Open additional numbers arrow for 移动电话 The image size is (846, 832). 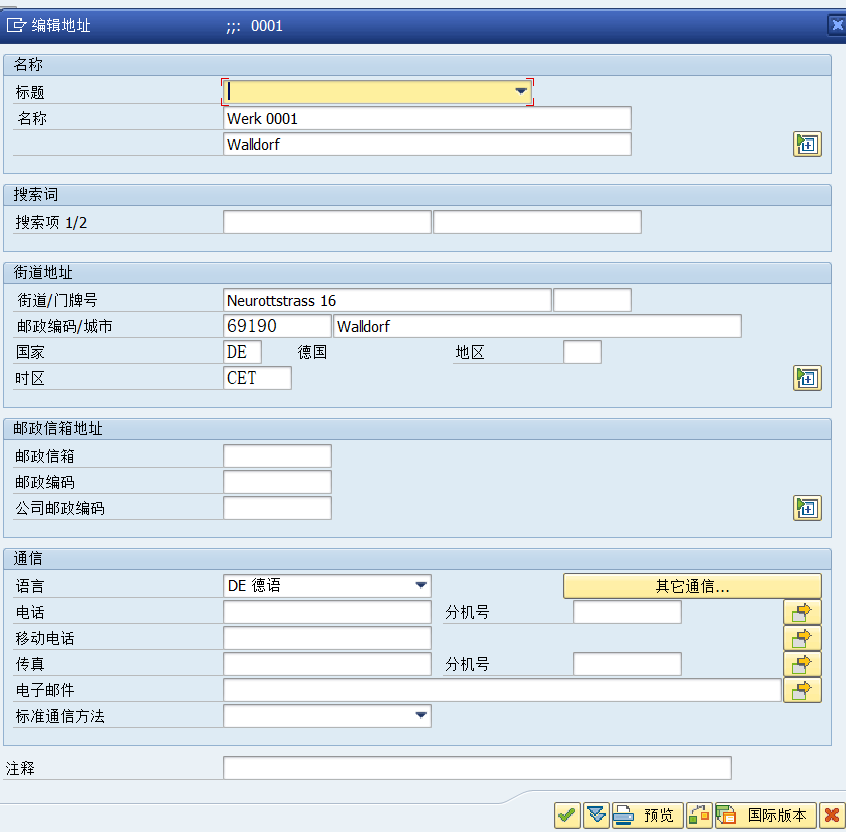point(802,638)
